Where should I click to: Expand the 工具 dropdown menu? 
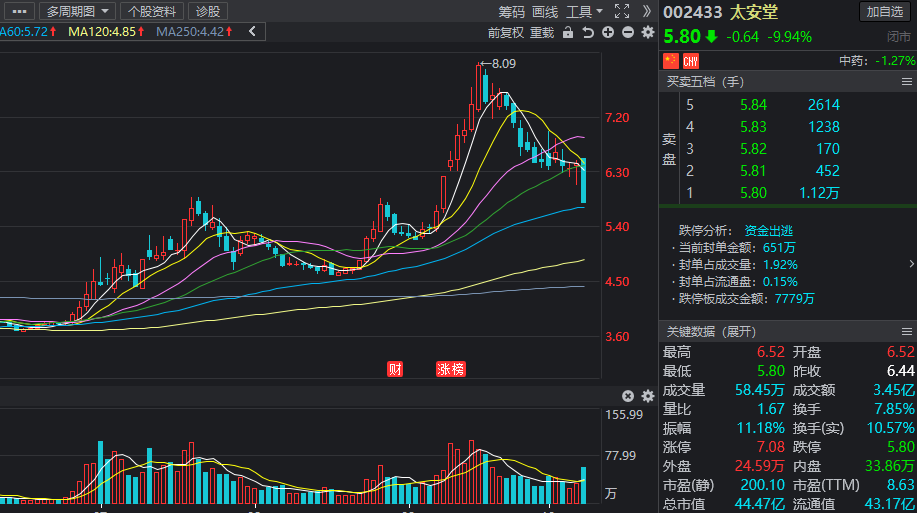[x=584, y=12]
